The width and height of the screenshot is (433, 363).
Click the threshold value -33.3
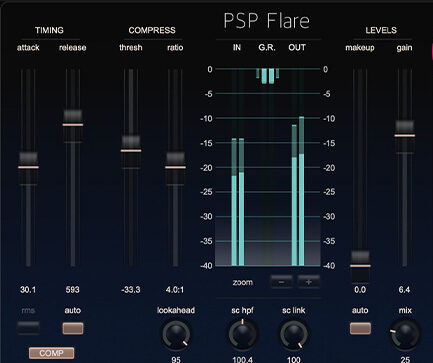pos(131,290)
